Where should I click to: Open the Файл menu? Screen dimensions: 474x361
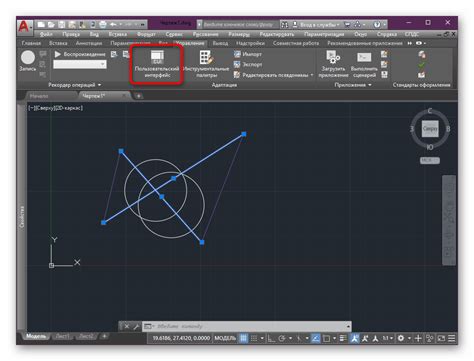pos(46,34)
